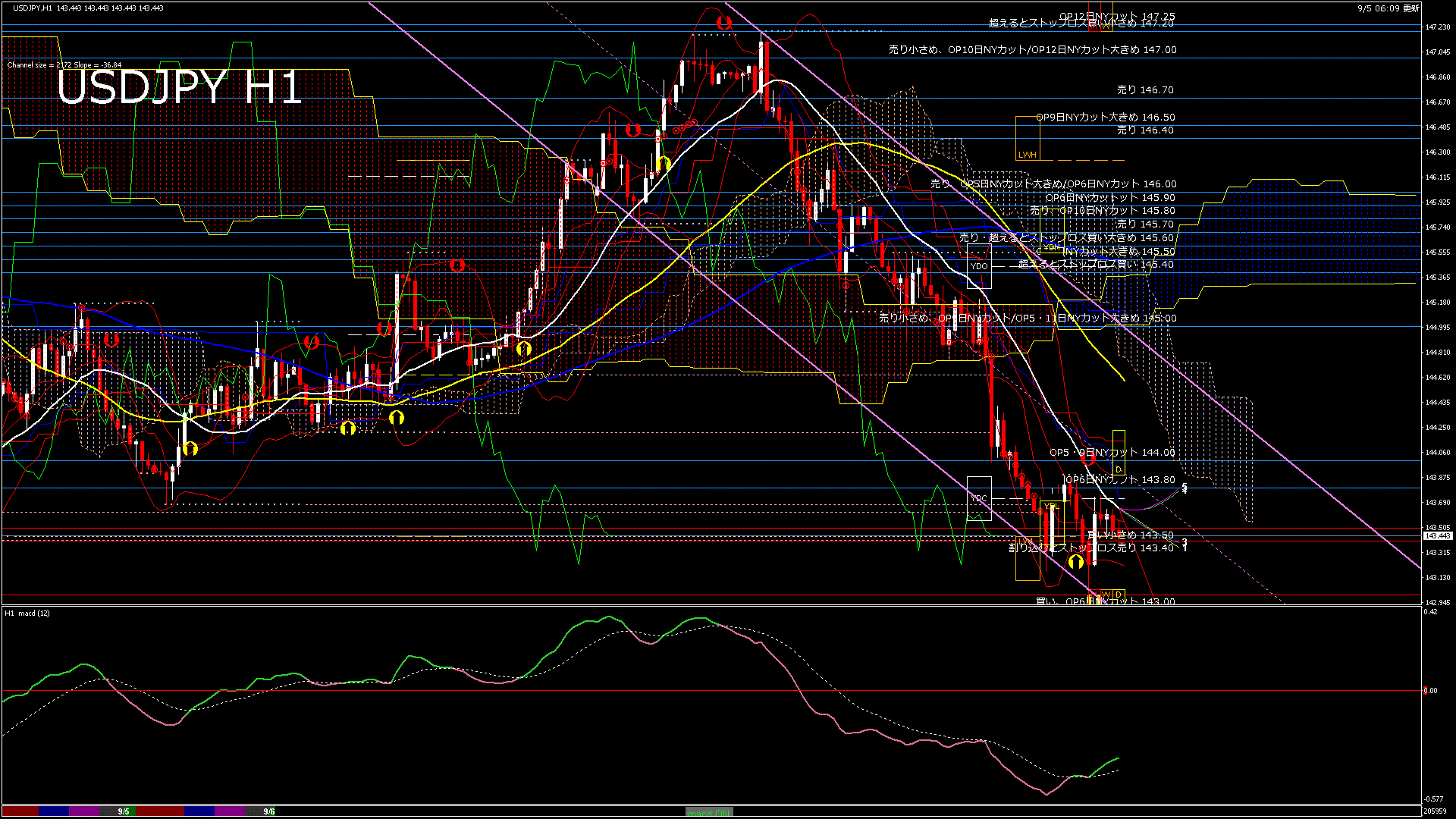
Task: Click red down-arrow beside OP5・9日NYカット 144.00
Action: (1087, 457)
